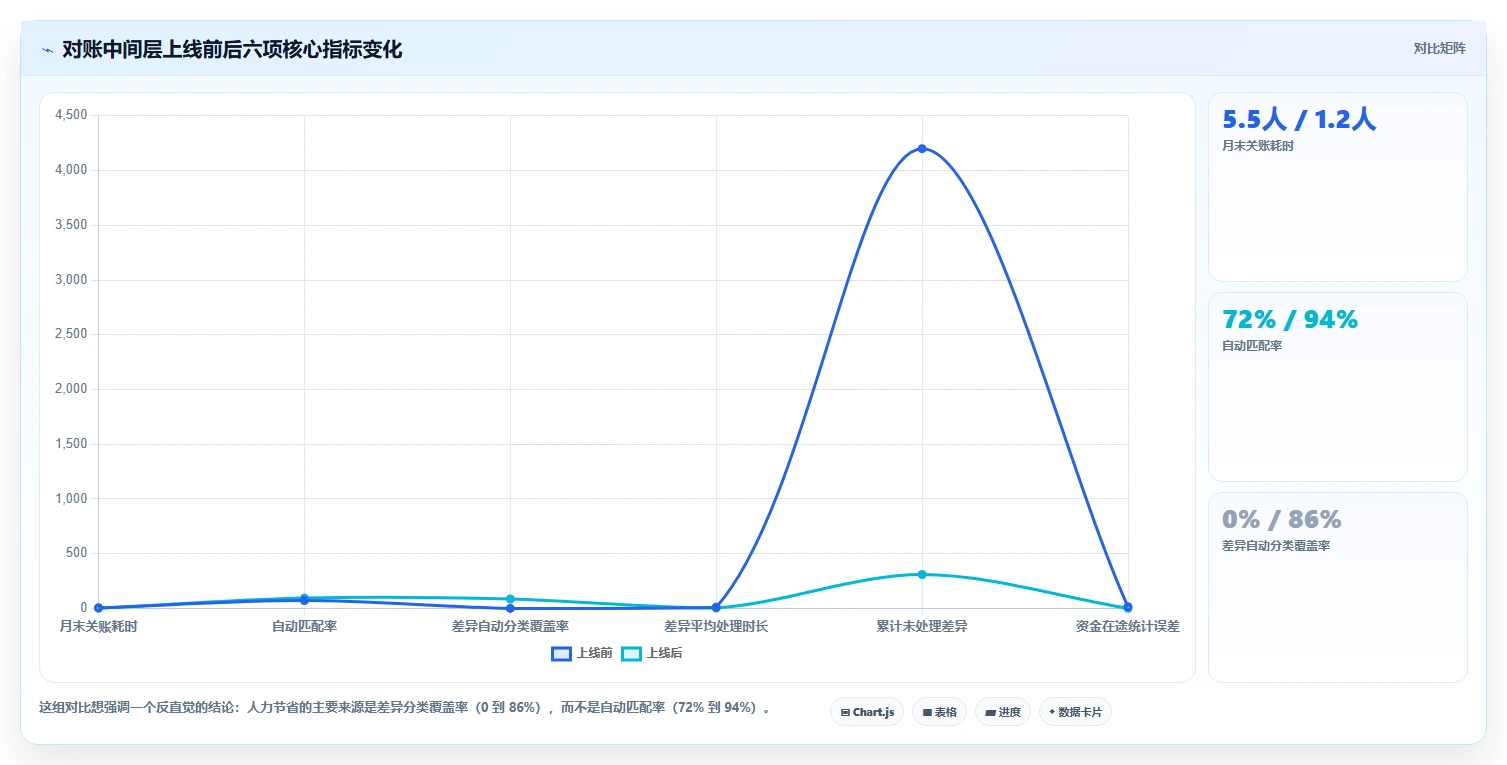
Task: Click the 差异自动分类覆盖率 caption in the third card
Action: pyautogui.click(x=1275, y=546)
